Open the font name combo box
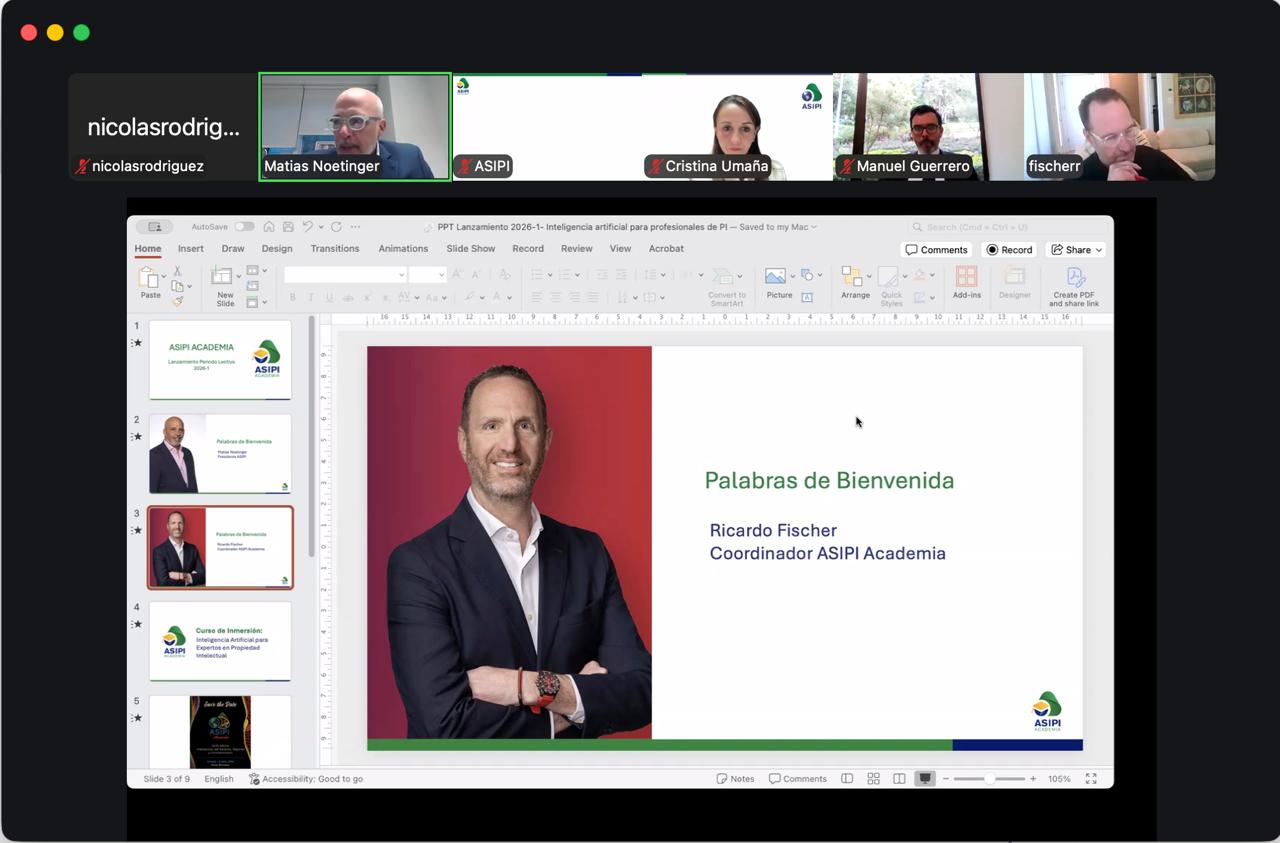Viewport: 1280px width, 843px height. [x=345, y=275]
